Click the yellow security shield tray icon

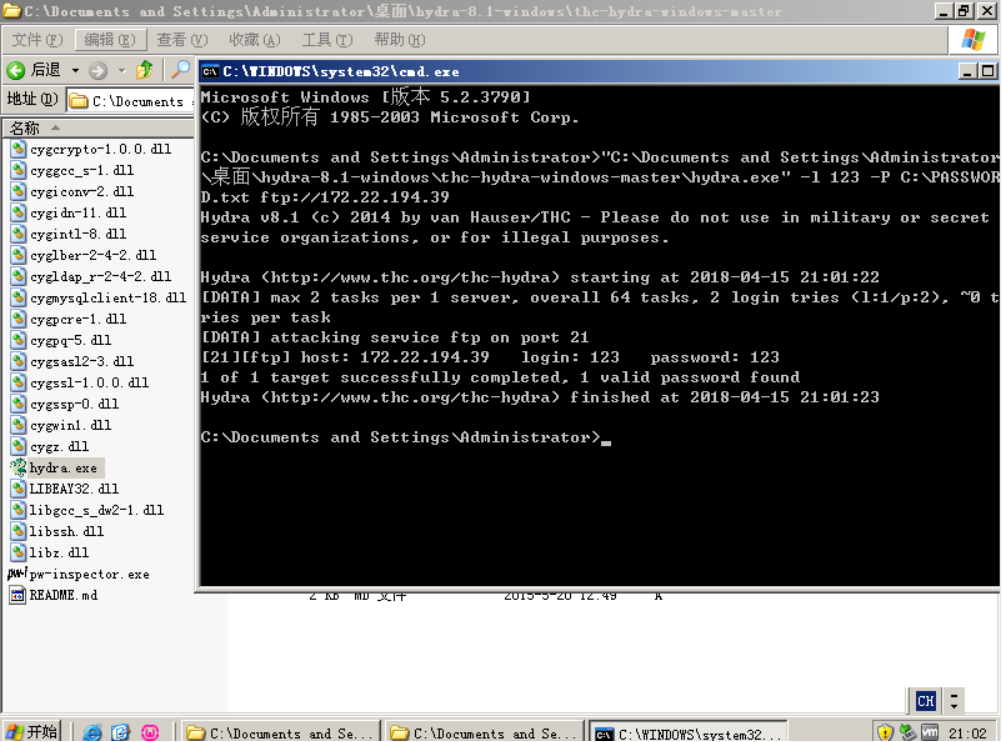coord(885,732)
